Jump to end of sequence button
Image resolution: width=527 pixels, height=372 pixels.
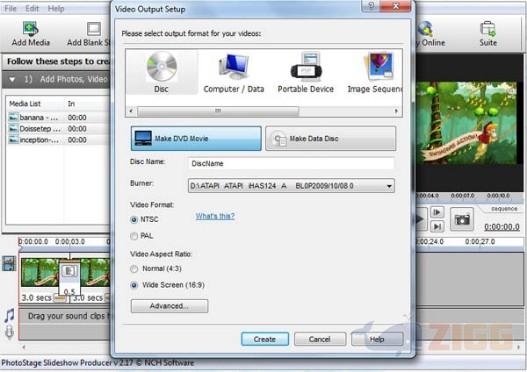(x=437, y=226)
